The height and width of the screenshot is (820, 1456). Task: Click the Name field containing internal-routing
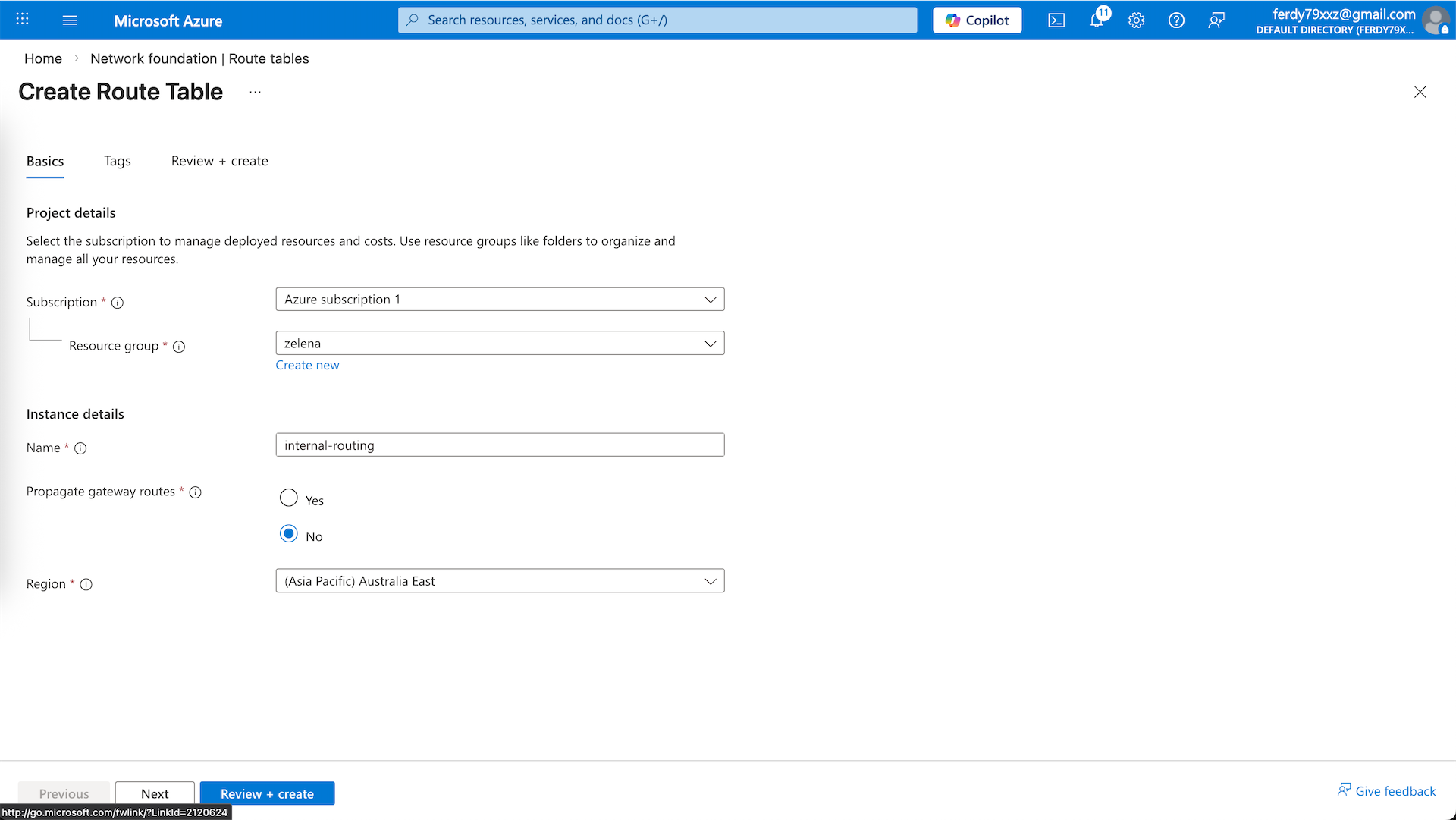[x=500, y=445]
